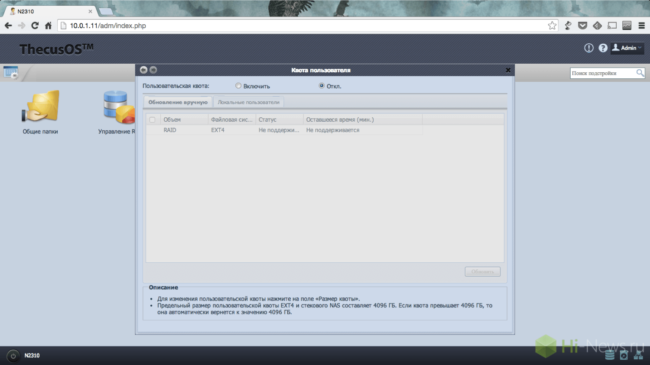Click the evernote-style extension icon next to star
The width and height of the screenshot is (650, 365).
pos(568,26)
